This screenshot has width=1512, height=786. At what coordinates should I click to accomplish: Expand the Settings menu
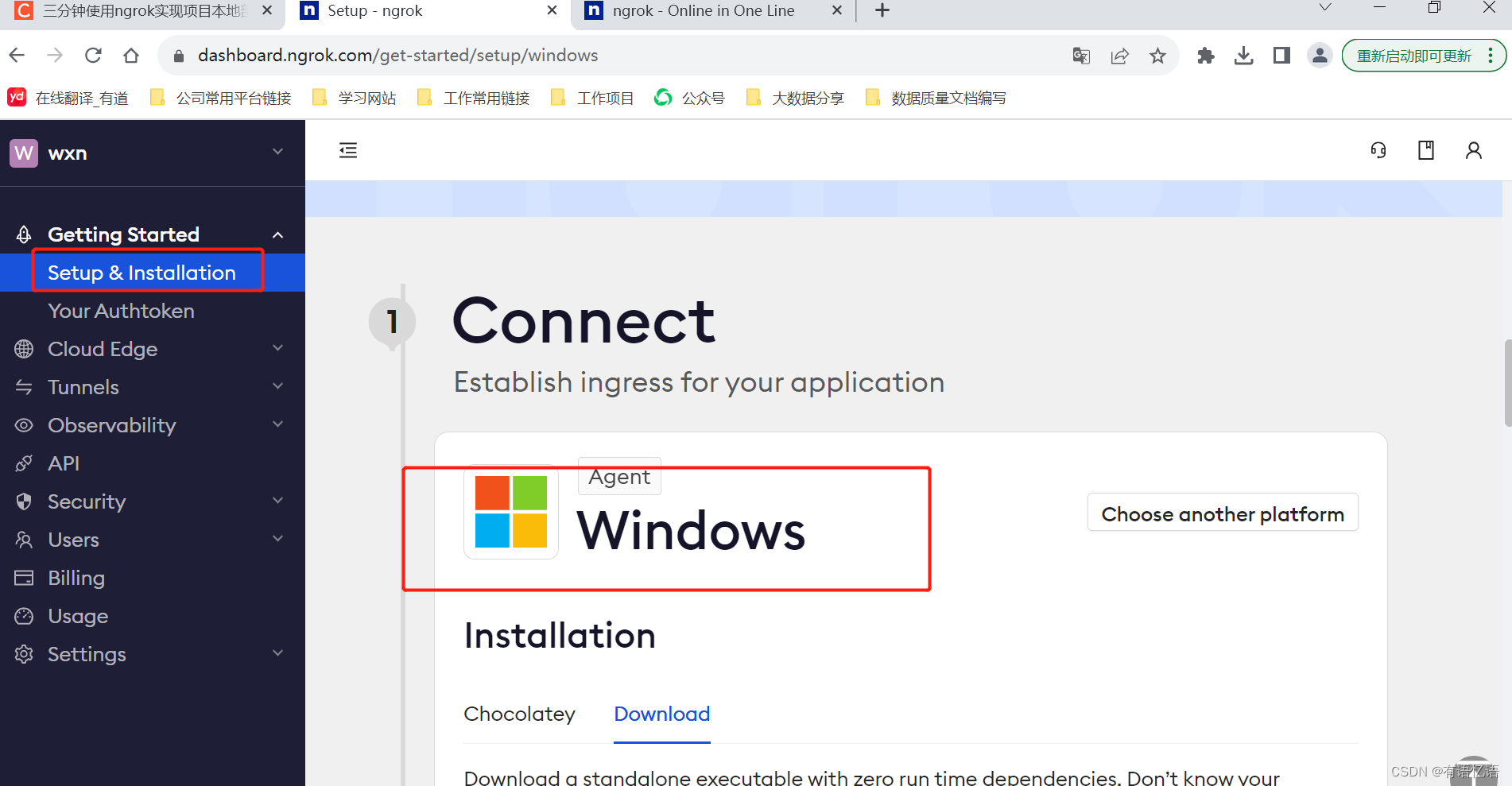277,653
